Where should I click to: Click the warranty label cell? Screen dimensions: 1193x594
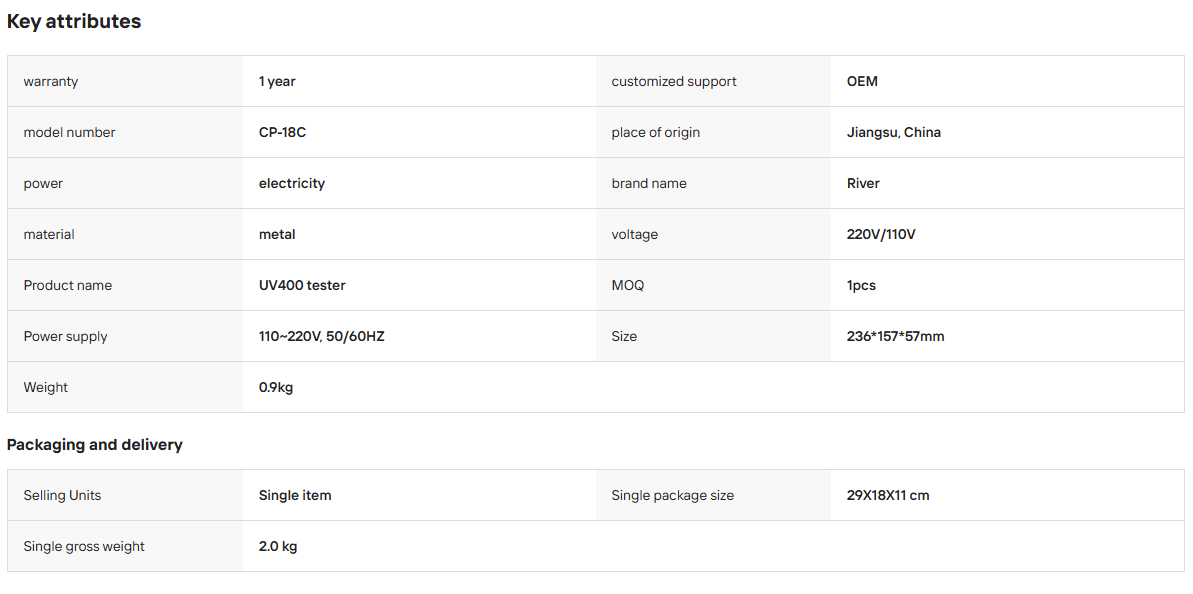click(x=126, y=81)
